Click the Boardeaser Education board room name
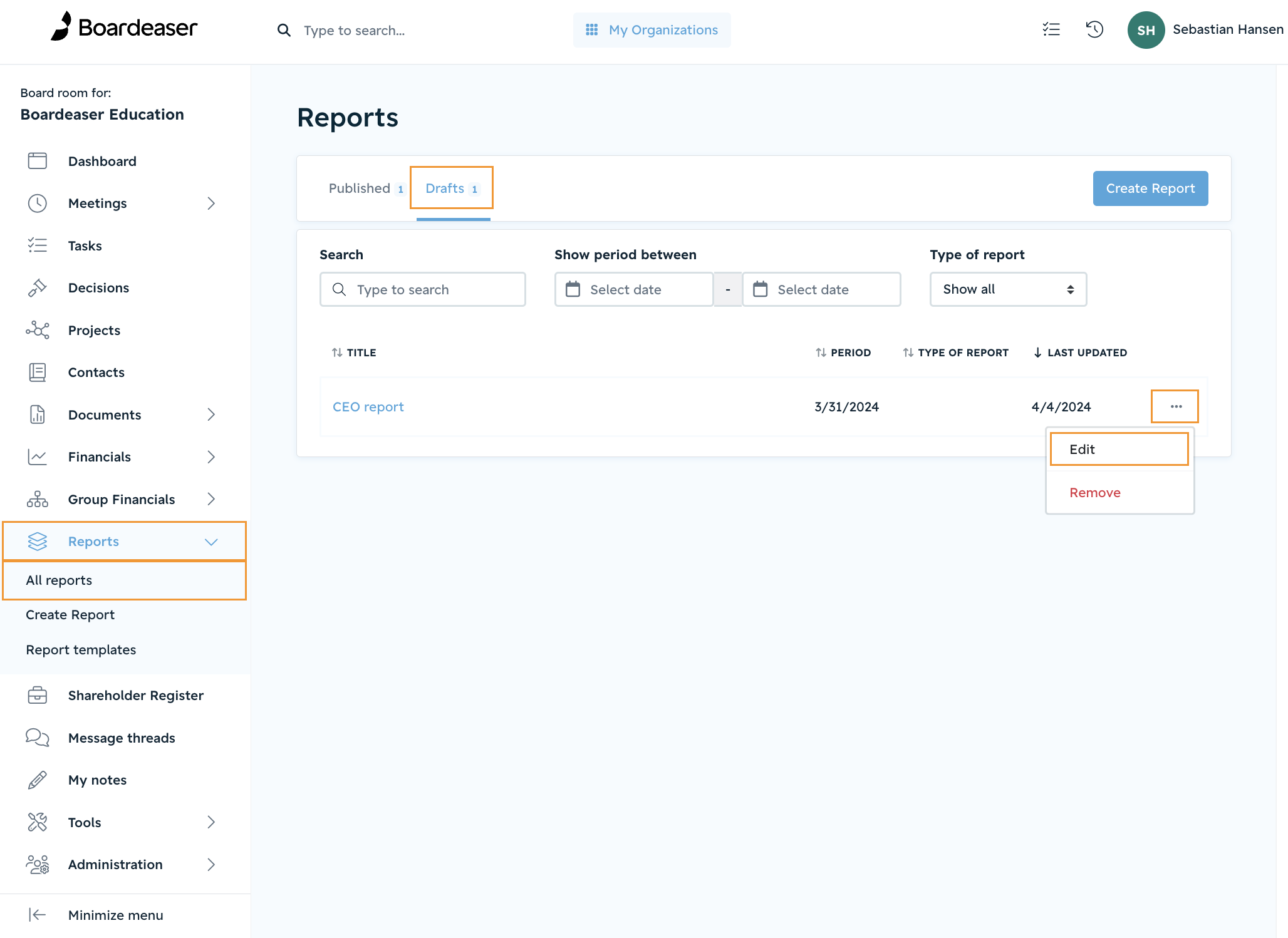The width and height of the screenshot is (1288, 938). 102,115
